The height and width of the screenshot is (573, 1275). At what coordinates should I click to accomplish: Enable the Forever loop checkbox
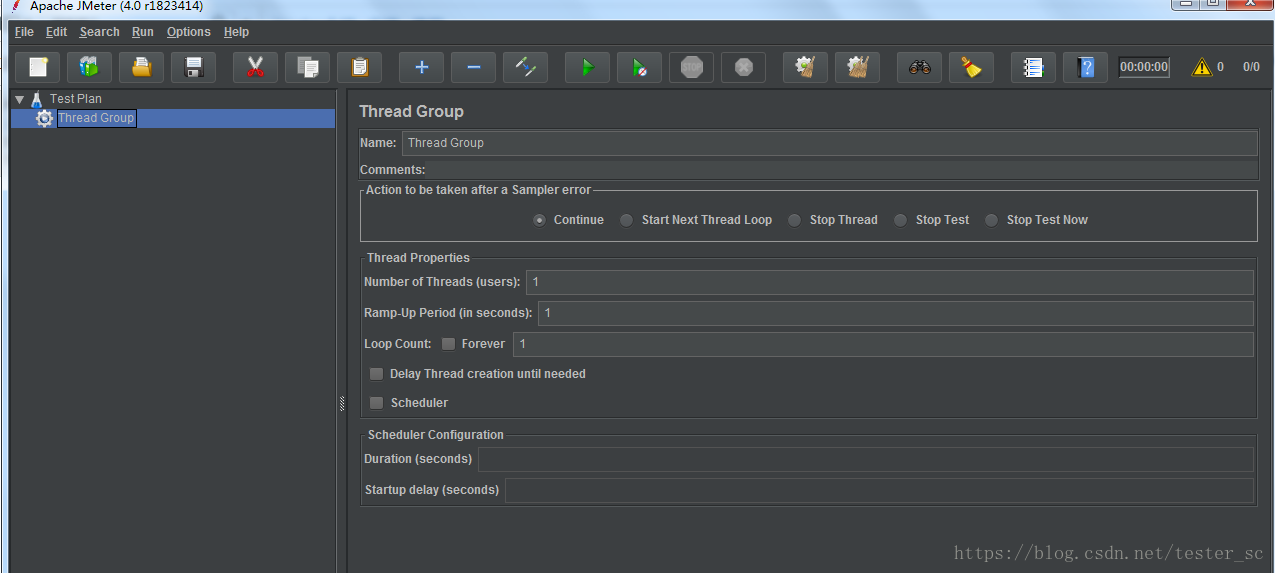[x=448, y=344]
